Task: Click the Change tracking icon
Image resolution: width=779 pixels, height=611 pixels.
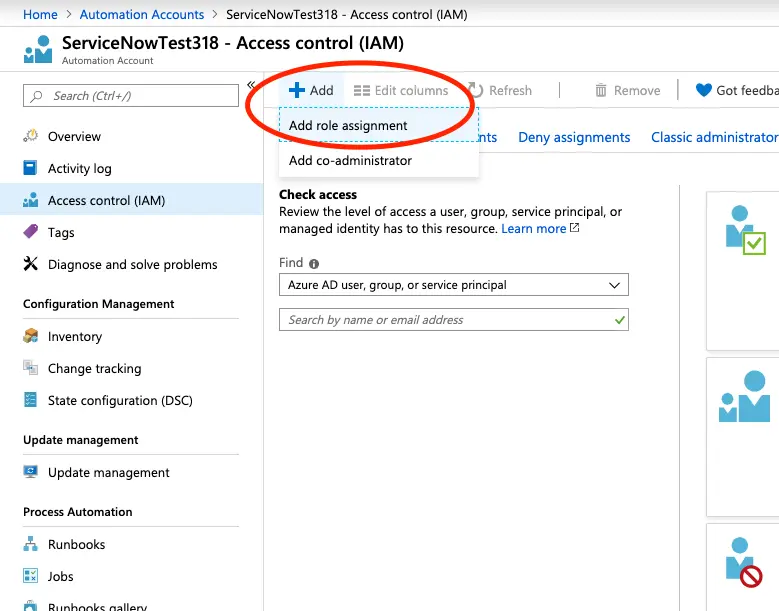Action: click(x=30, y=368)
